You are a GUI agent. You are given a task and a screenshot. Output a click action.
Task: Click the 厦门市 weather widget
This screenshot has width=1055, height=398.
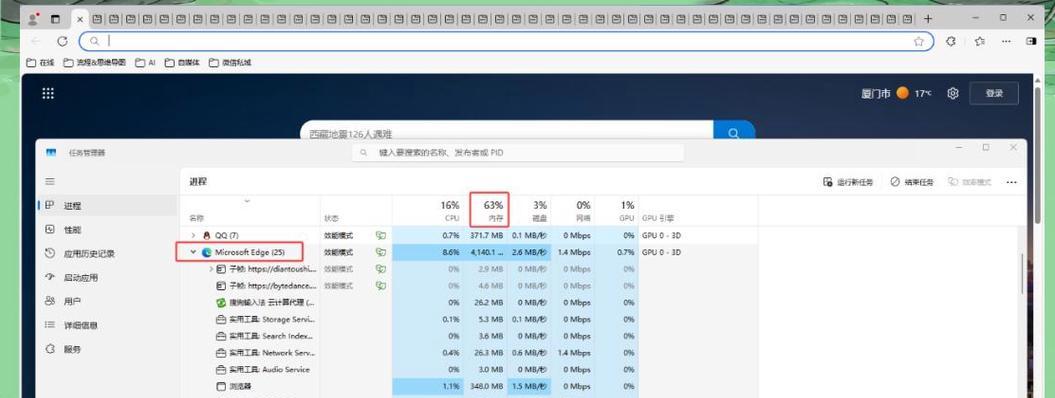coord(896,93)
